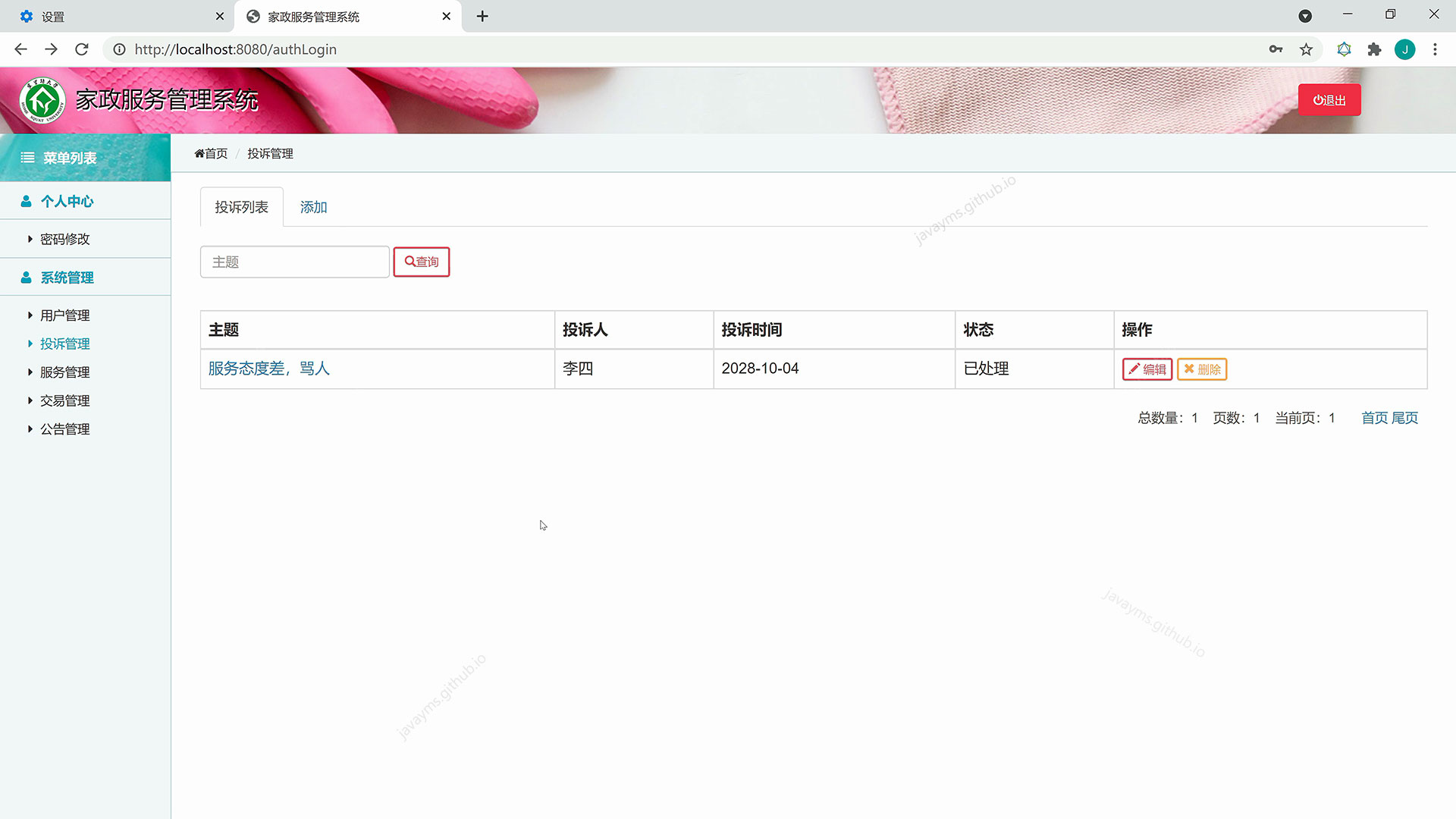Image resolution: width=1456 pixels, height=819 pixels.
Task: Click the 主题 search input field
Action: 294,262
